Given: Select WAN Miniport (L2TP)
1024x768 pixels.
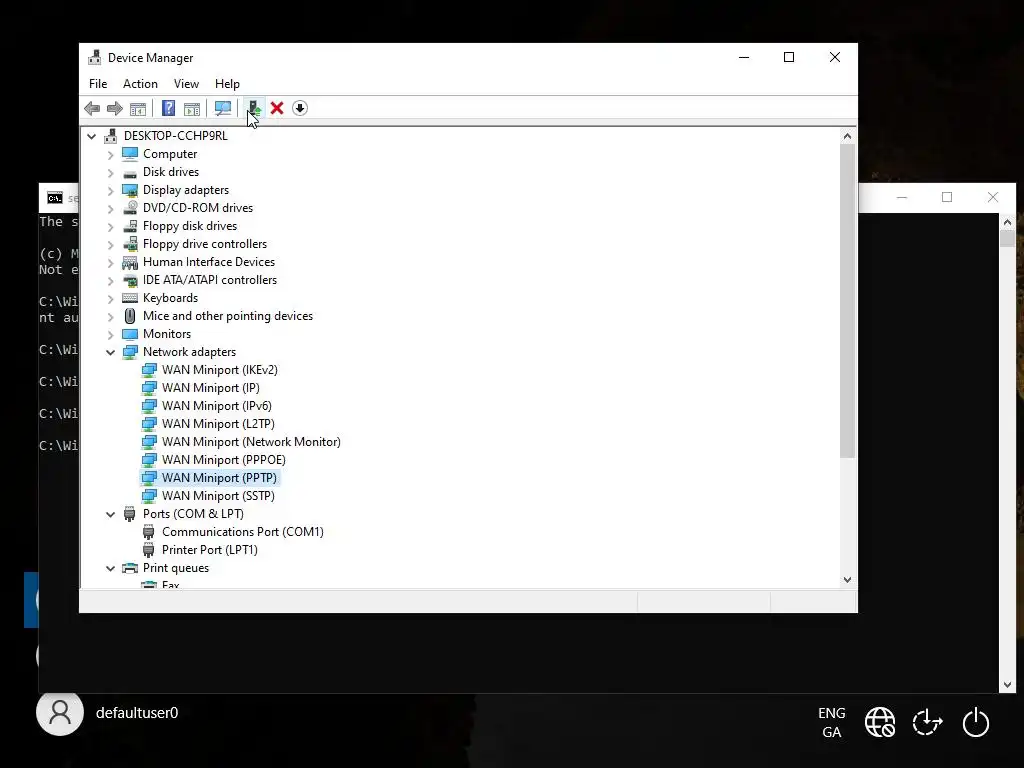Looking at the screenshot, I should pyautogui.click(x=218, y=424).
